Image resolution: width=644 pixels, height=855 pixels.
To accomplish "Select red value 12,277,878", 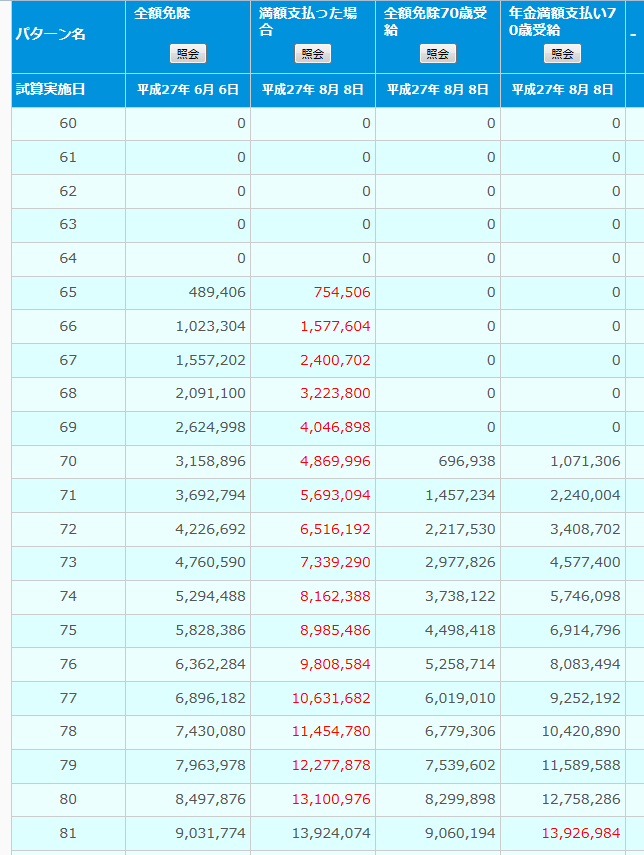I will (x=331, y=765).
